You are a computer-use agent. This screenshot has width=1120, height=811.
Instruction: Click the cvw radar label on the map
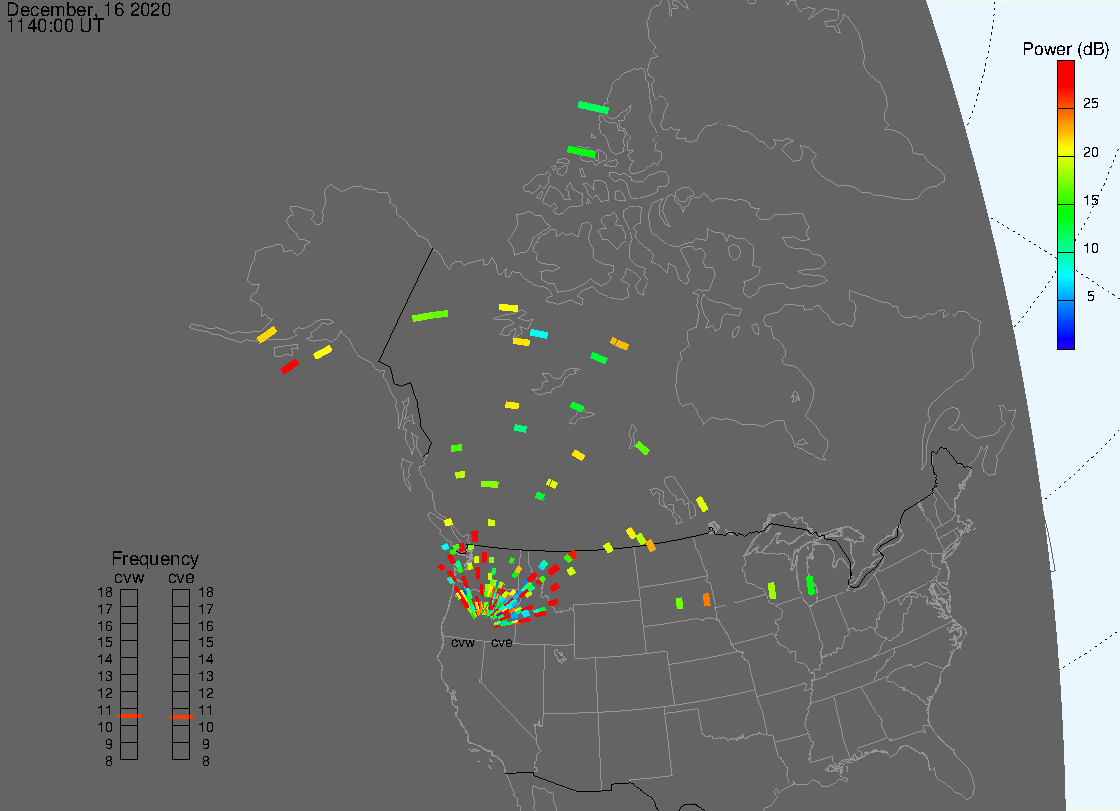(x=463, y=643)
